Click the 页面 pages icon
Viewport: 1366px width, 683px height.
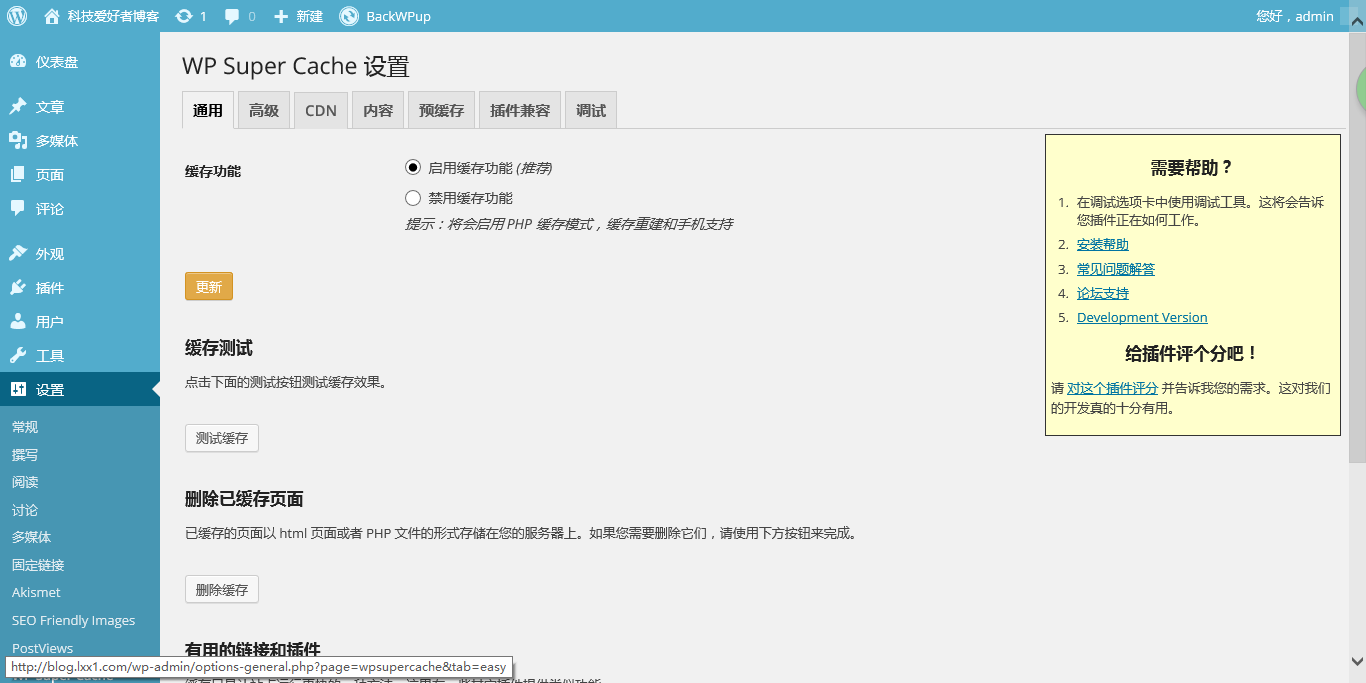(18, 175)
